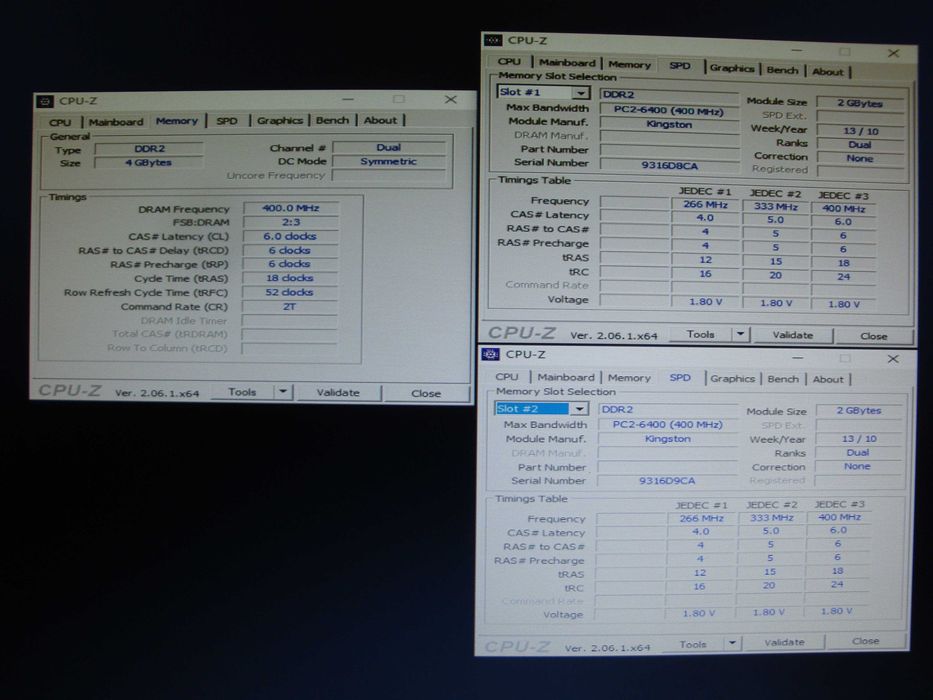Open Bench tab in the Memory window
933x700 pixels.
pos(332,120)
